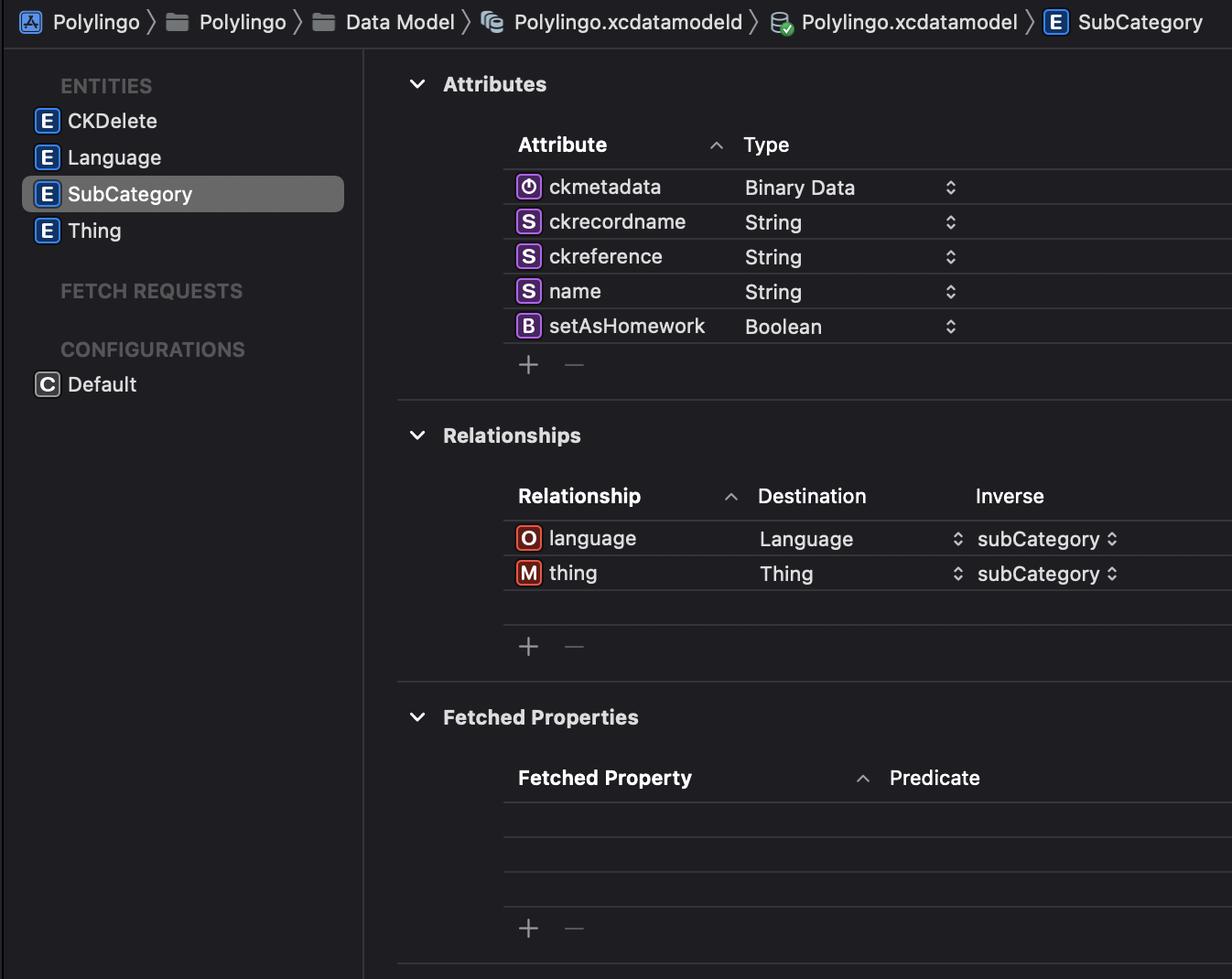Sort by the Fetched Property column header

tap(605, 778)
